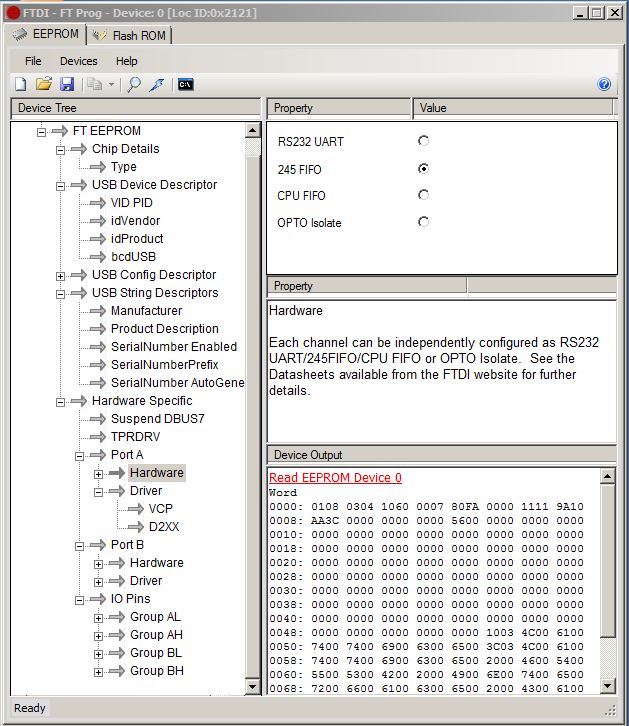Expand the Port A Hardware node
This screenshot has width=629, height=726.
(98, 474)
